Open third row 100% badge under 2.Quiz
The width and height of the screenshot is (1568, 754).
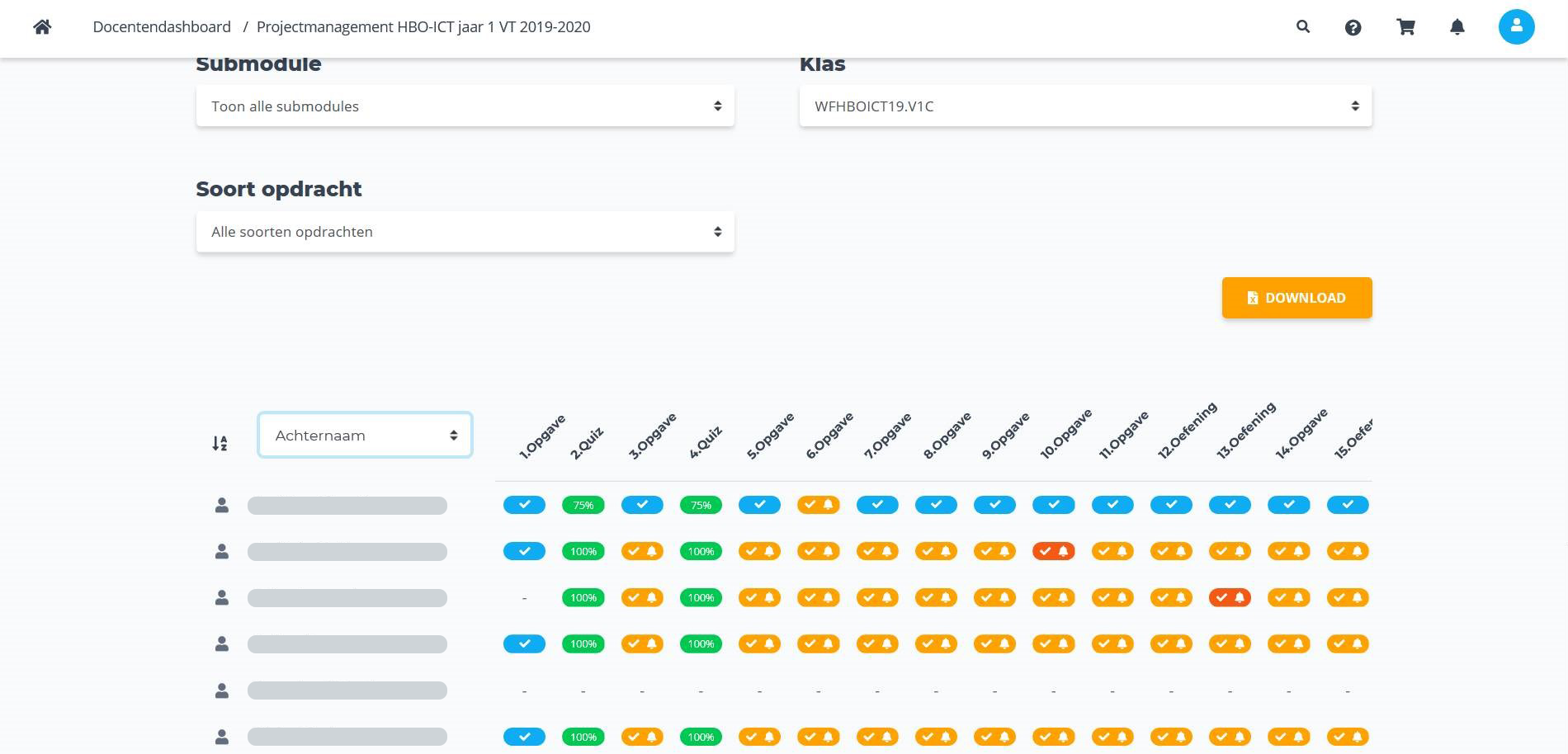point(583,597)
